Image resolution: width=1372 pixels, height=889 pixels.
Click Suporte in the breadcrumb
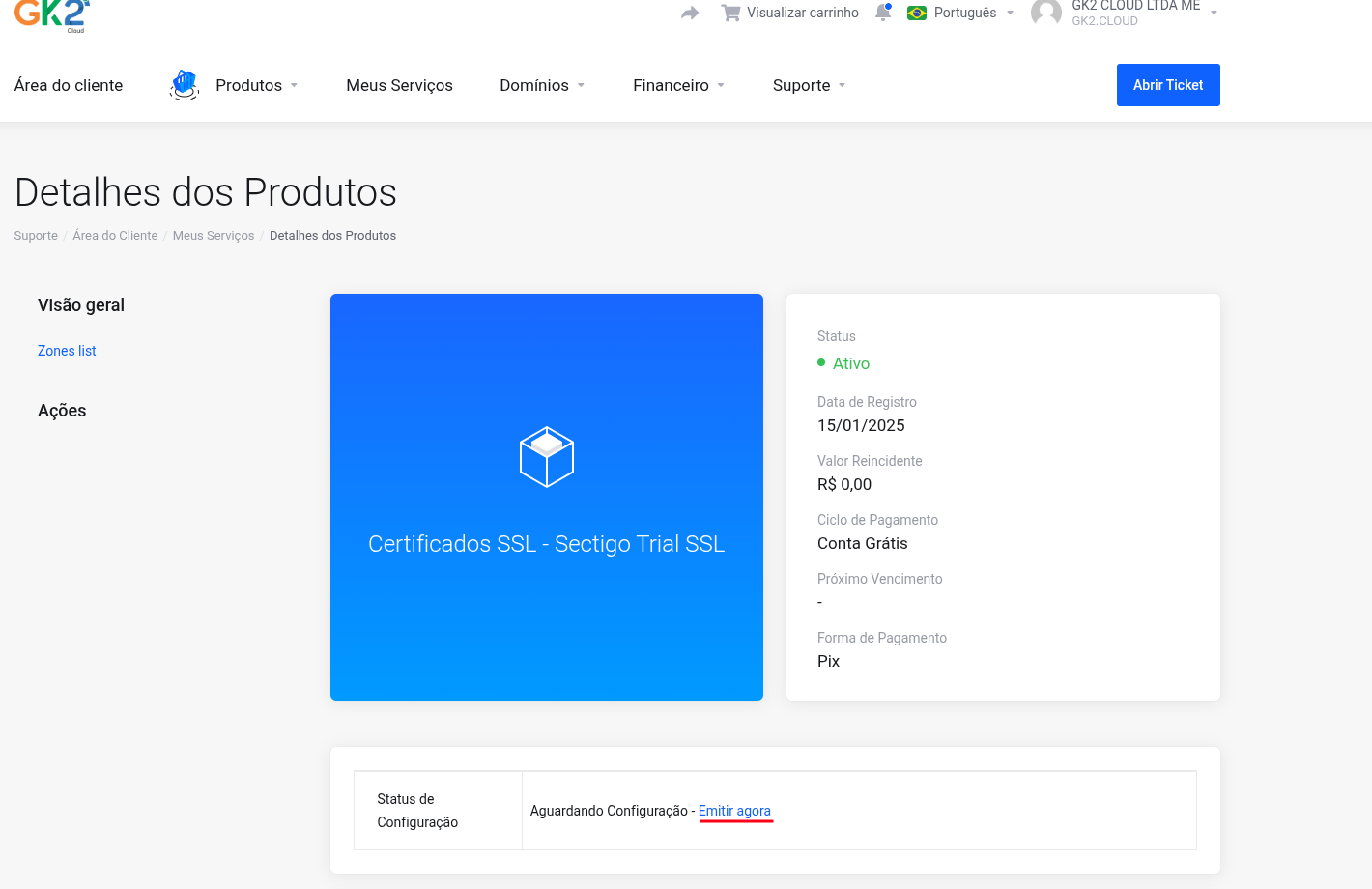(x=36, y=236)
